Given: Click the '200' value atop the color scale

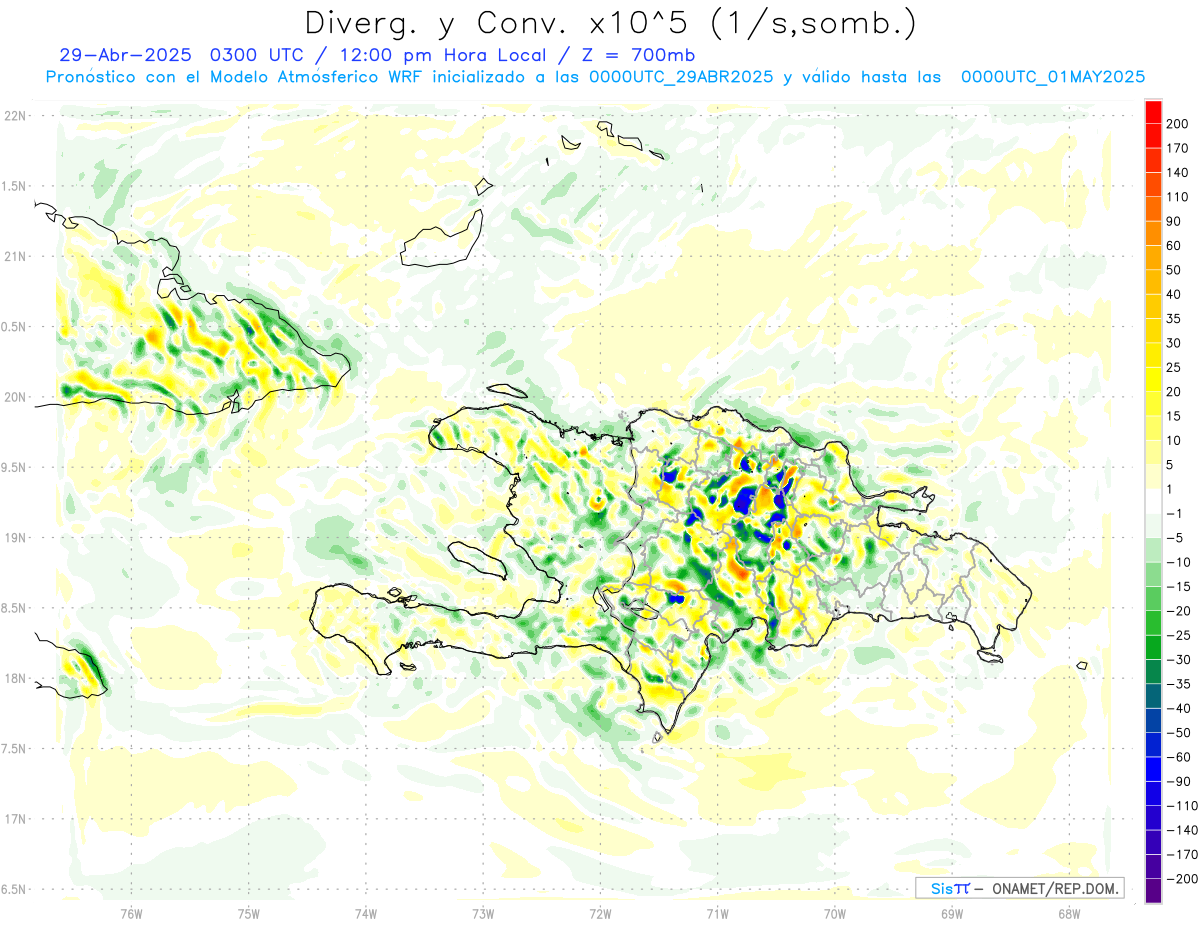Looking at the screenshot, I should pos(1179,124).
